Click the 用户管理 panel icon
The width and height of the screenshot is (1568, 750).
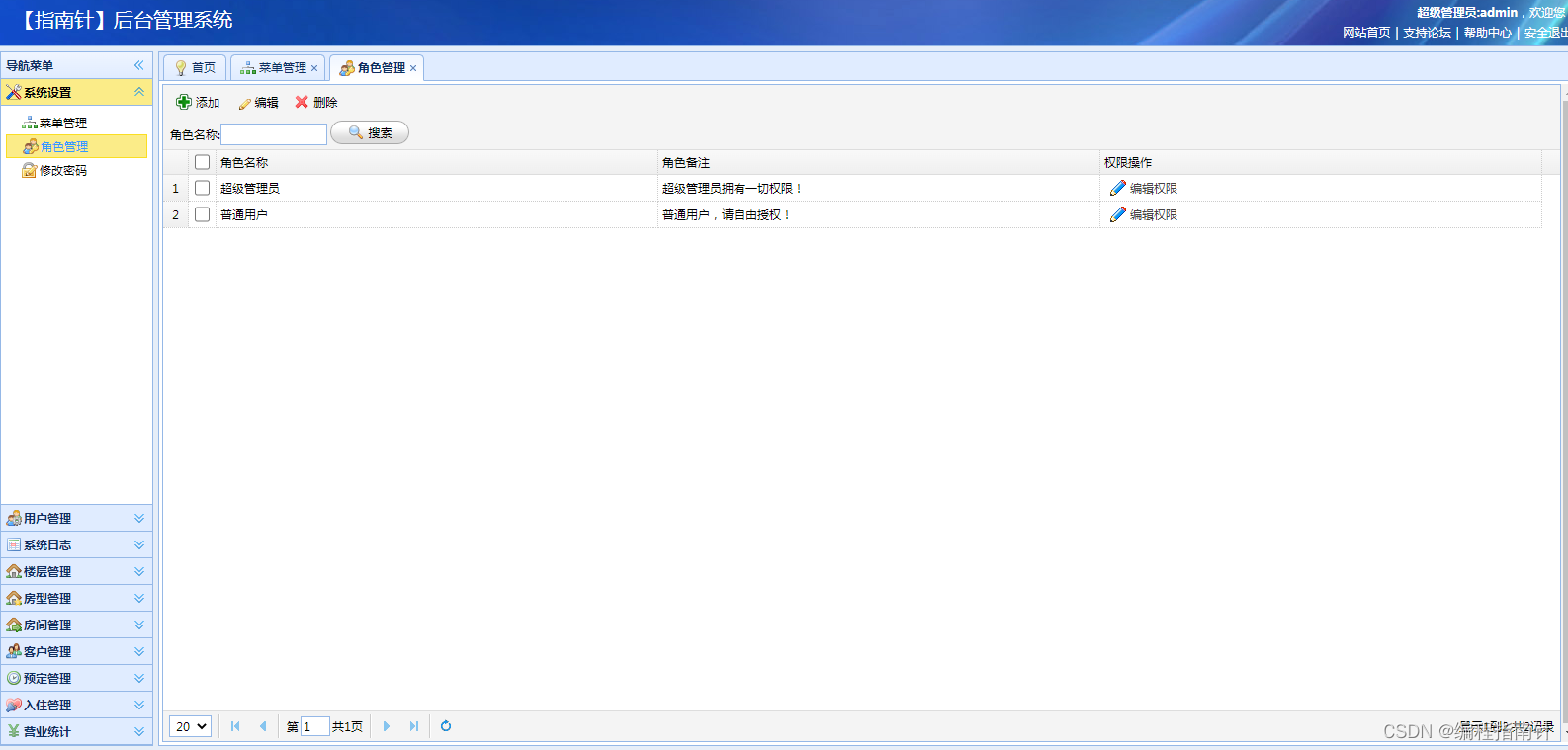click(x=14, y=518)
